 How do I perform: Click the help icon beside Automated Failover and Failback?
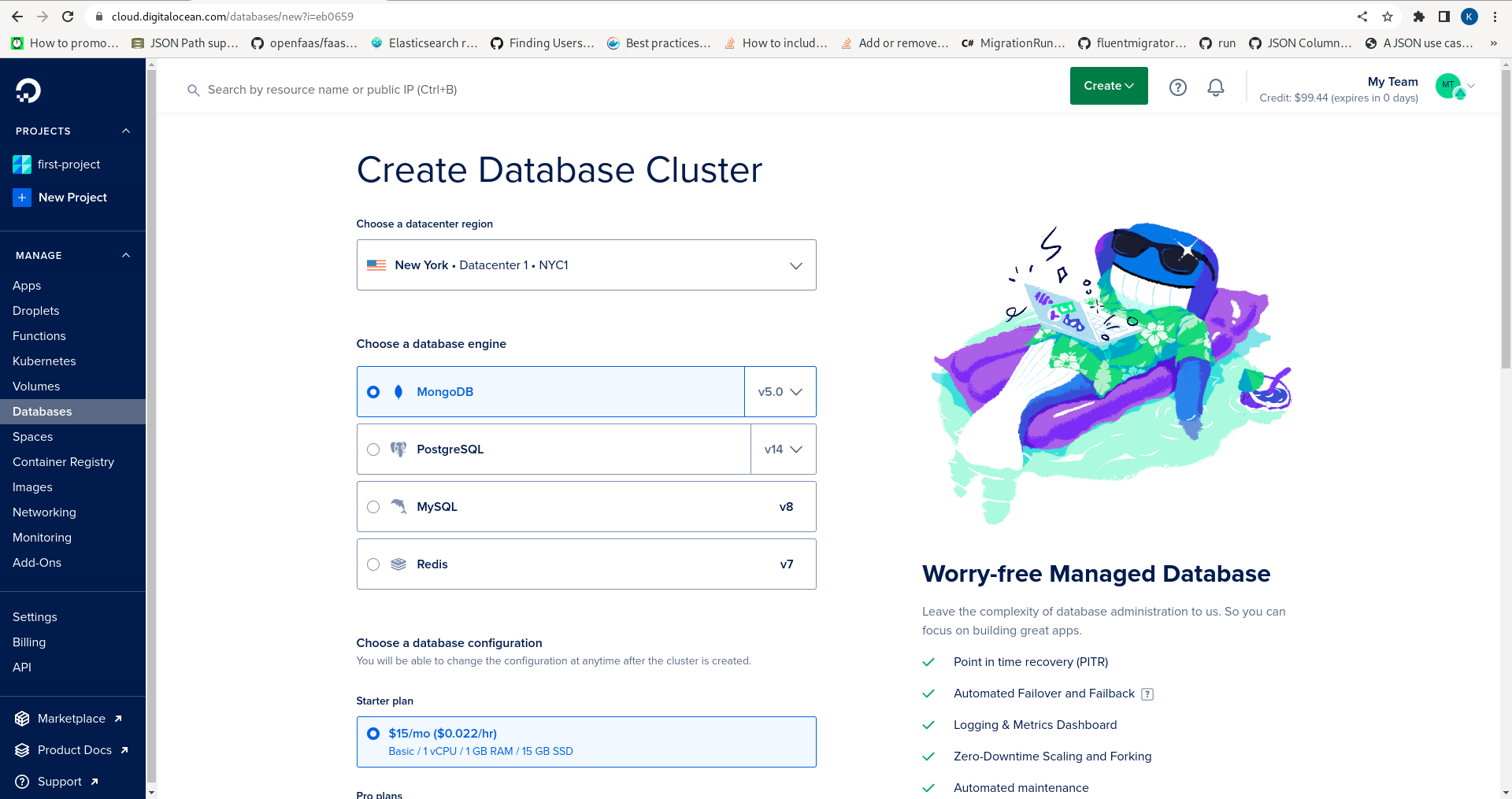(1147, 694)
